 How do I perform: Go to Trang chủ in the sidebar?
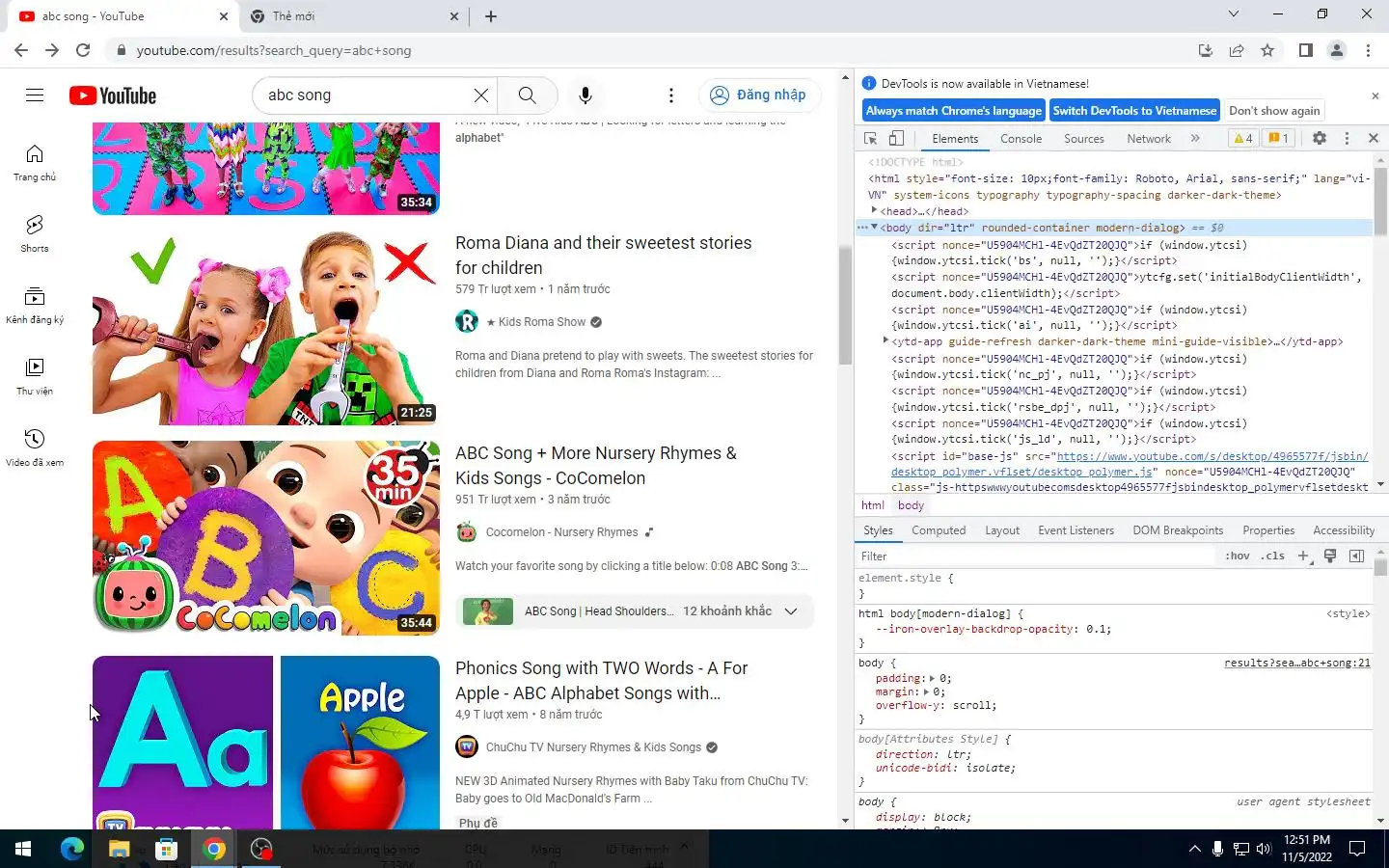tap(35, 163)
